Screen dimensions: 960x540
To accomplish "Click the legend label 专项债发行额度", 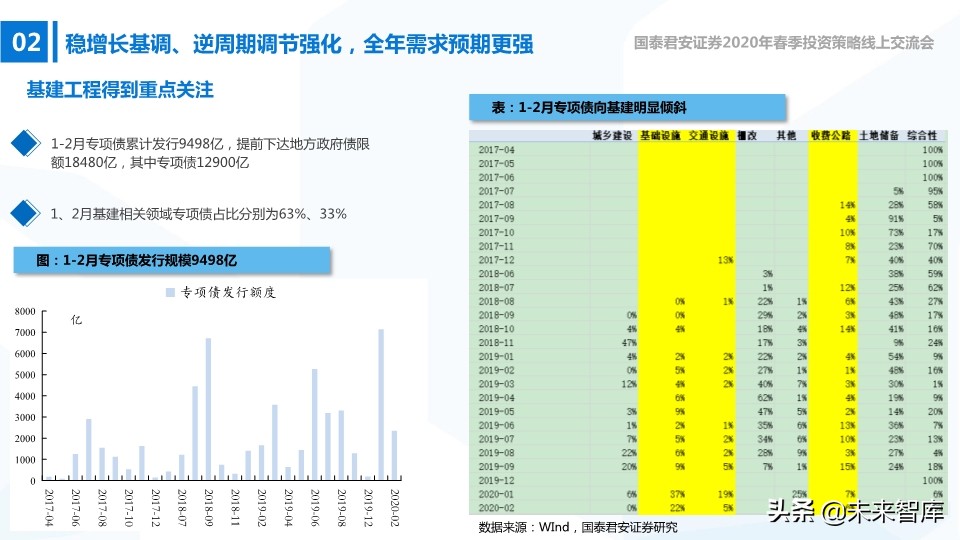I will coord(228,293).
